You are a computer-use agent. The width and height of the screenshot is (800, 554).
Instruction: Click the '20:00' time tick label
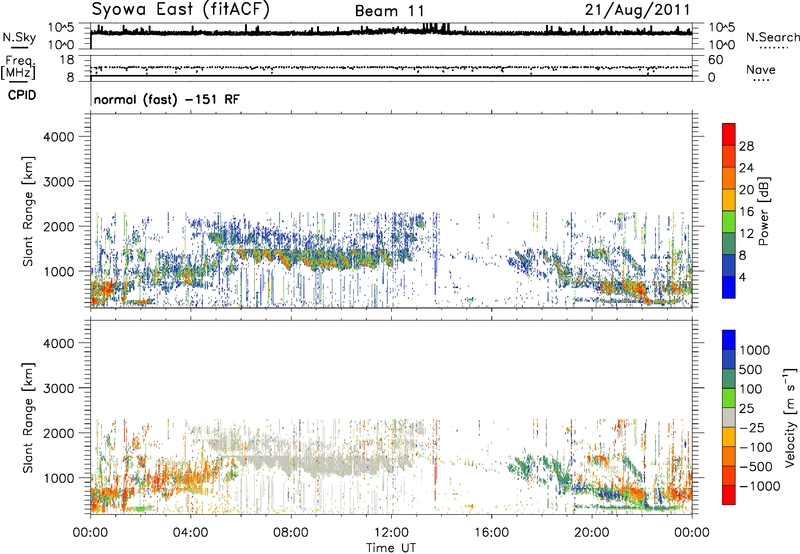pyautogui.click(x=592, y=533)
